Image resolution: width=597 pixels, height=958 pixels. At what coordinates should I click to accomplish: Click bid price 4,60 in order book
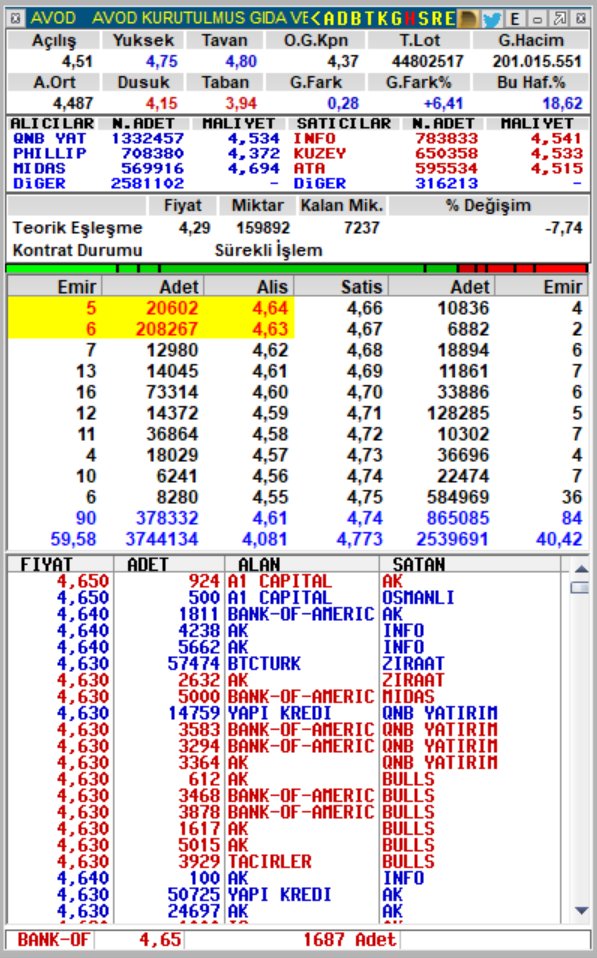(x=270, y=392)
